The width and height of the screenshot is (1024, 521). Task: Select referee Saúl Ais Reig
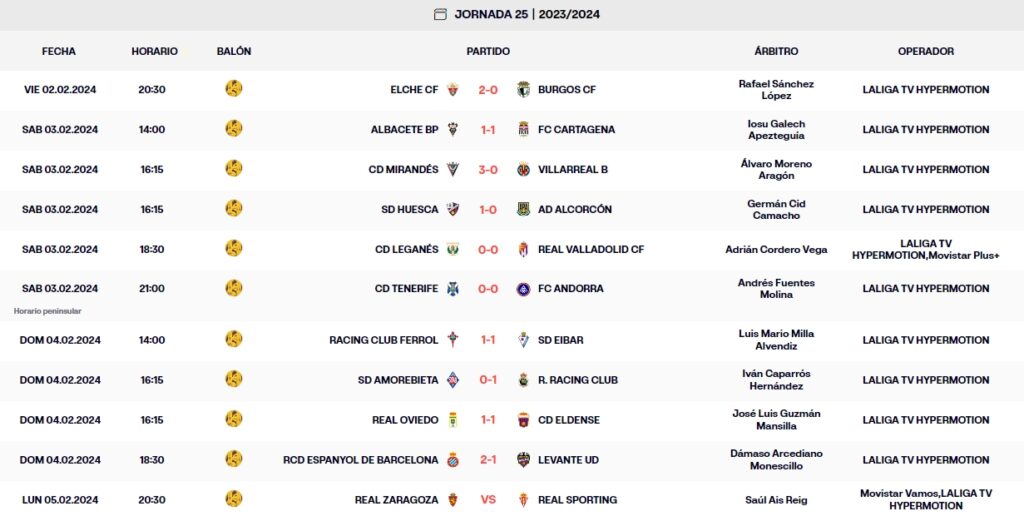tap(776, 500)
